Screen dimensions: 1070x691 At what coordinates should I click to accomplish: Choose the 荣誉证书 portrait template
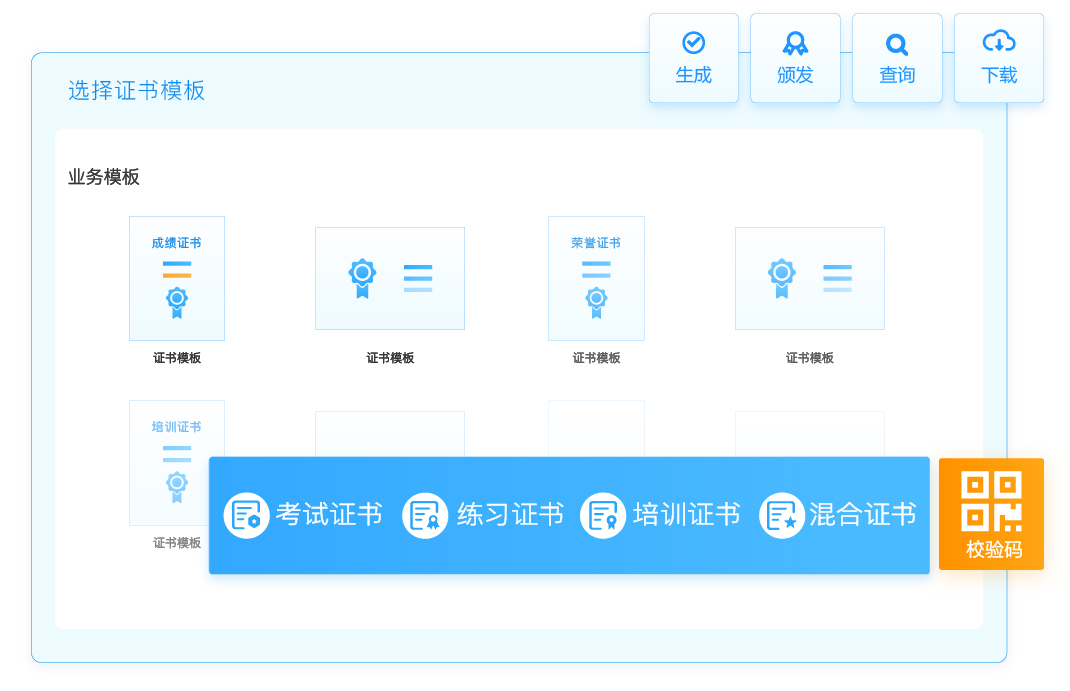(596, 279)
